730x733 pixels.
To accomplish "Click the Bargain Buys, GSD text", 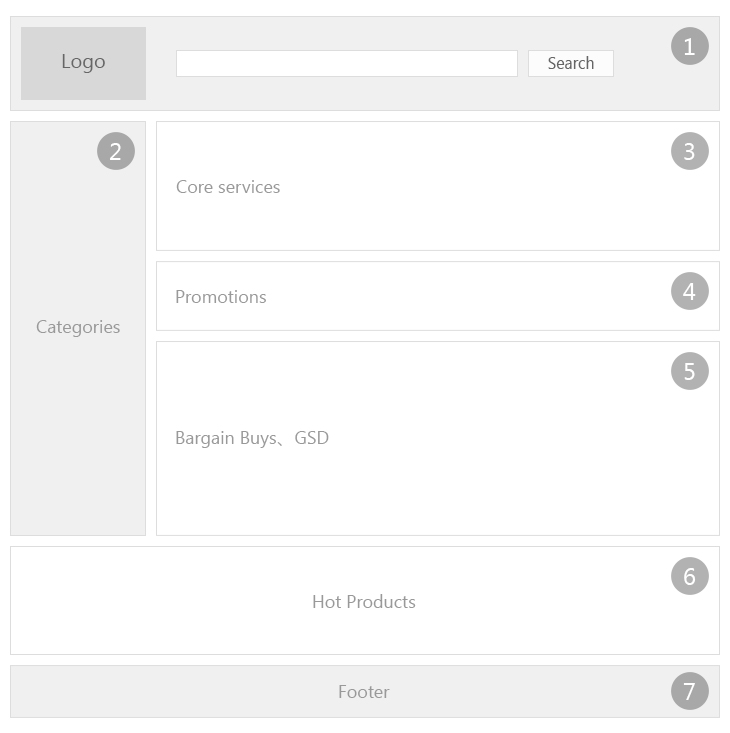I will click(x=252, y=438).
